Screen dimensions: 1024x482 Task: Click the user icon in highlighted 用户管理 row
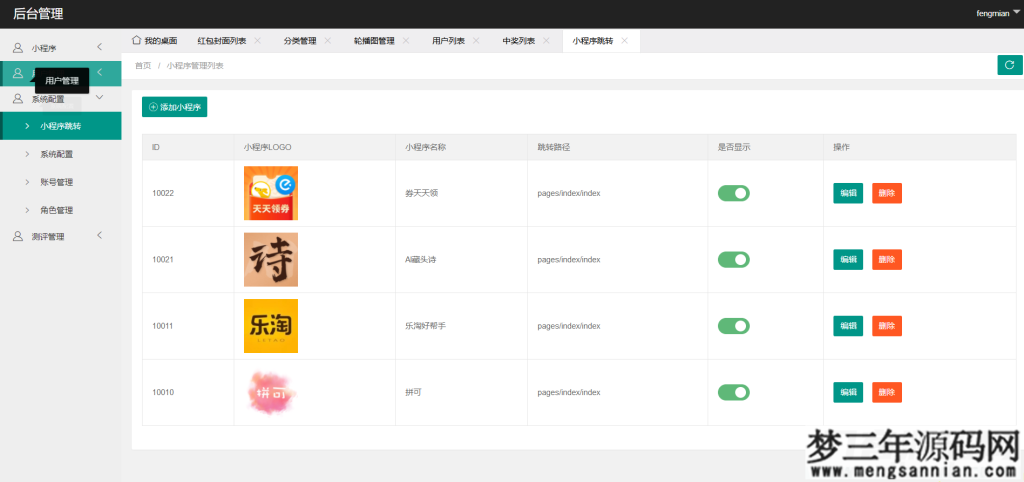pos(18,72)
